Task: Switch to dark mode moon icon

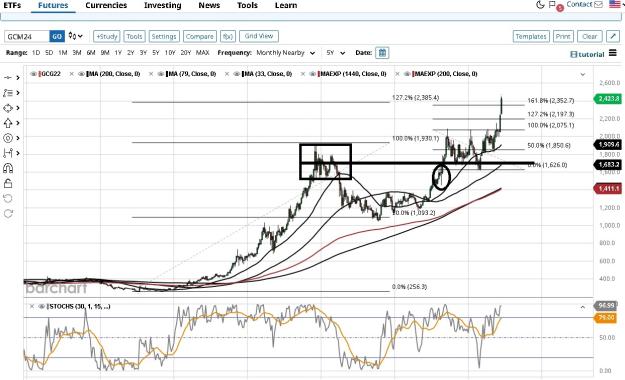Action: (x=540, y=5)
